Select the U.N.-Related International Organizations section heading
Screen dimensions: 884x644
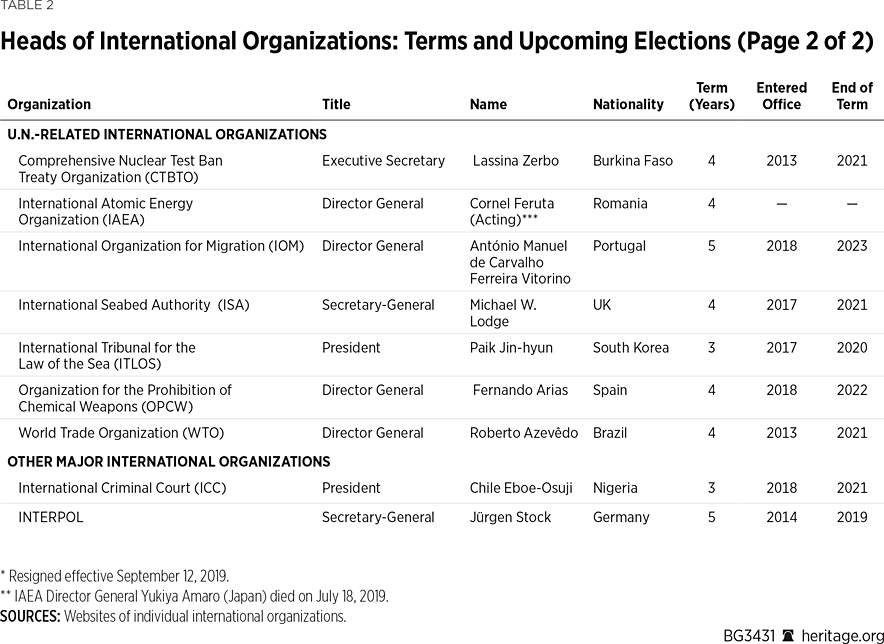tap(167, 134)
